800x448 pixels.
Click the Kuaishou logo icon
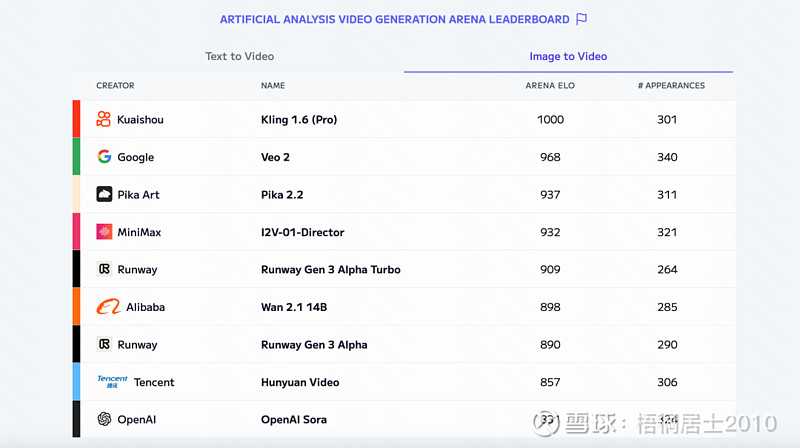tap(104, 119)
